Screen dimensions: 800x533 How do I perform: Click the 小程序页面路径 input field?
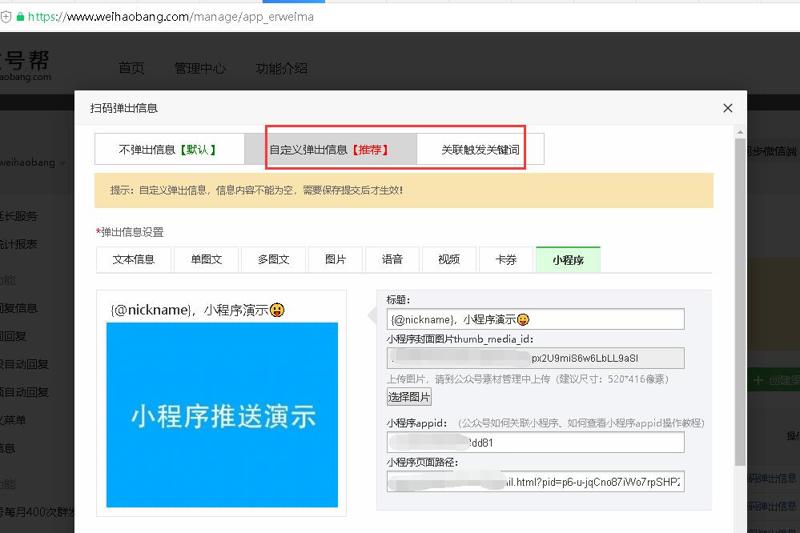535,481
